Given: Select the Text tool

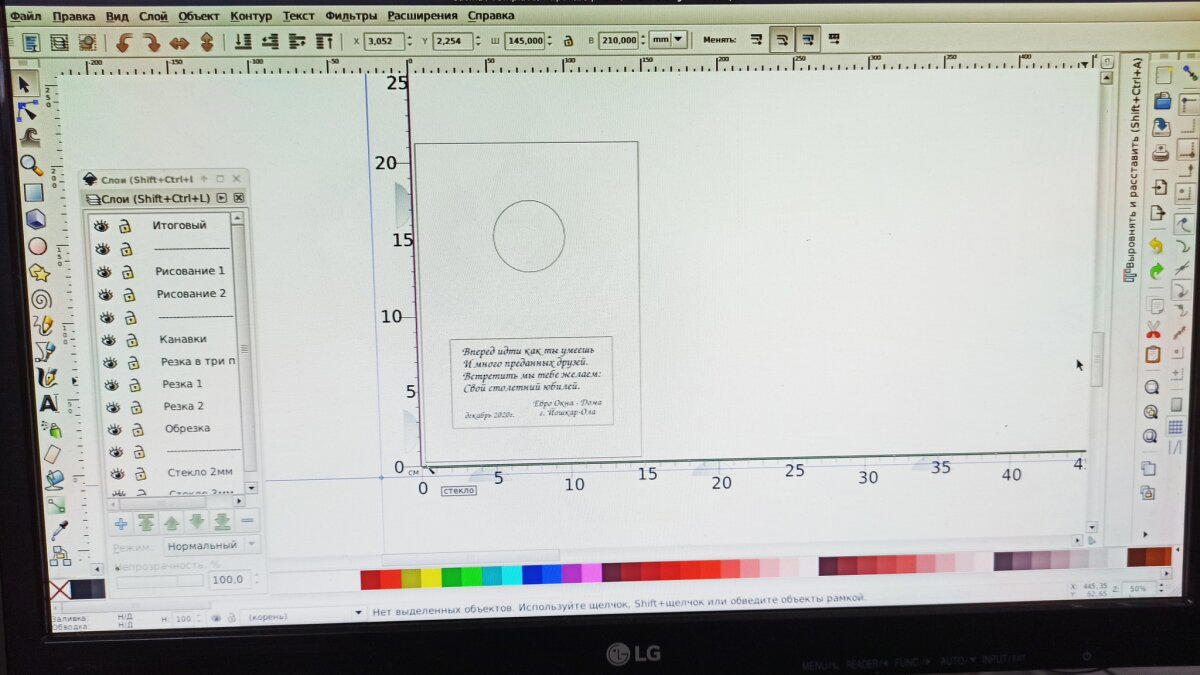Looking at the screenshot, I should click(48, 404).
